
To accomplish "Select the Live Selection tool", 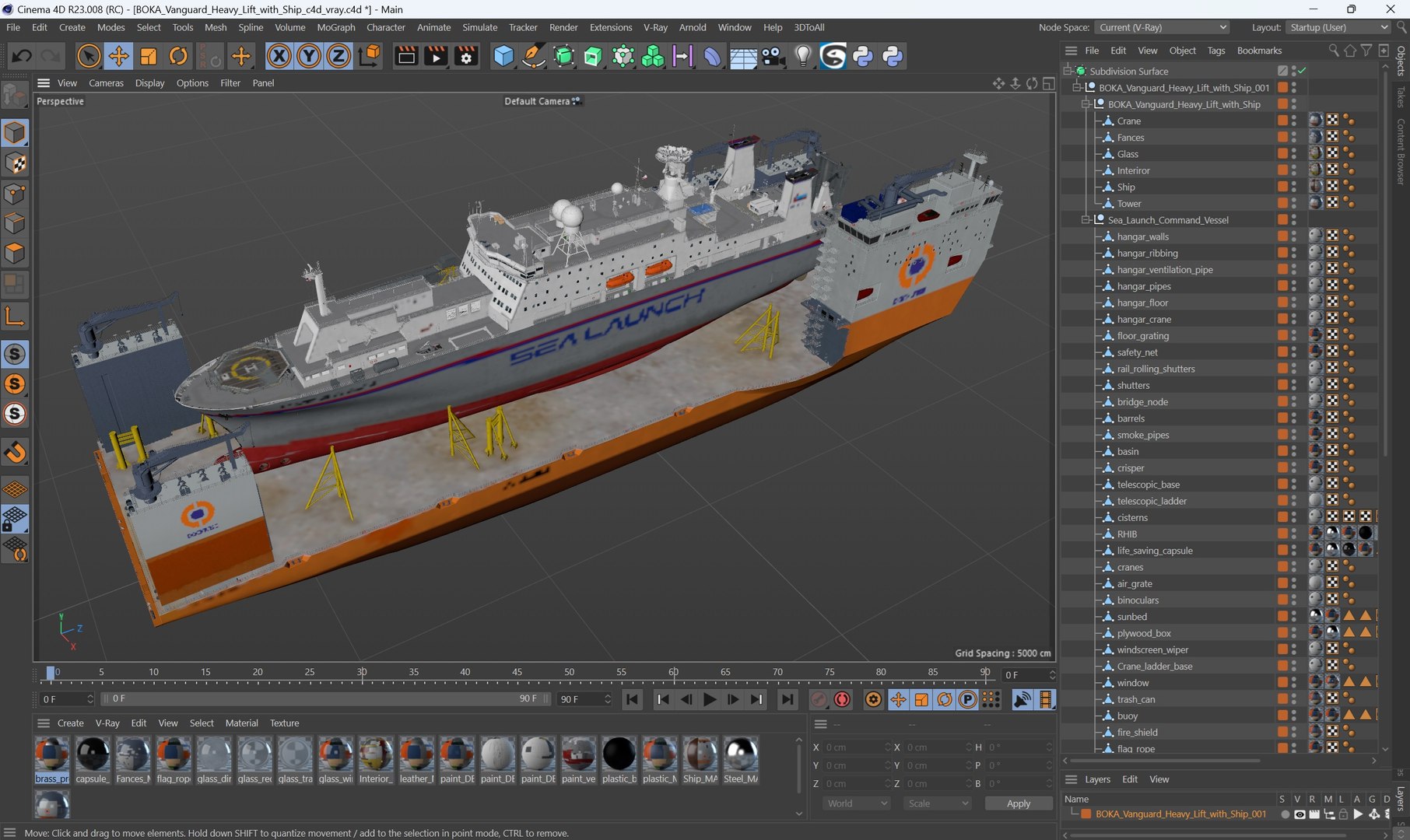I will pyautogui.click(x=89, y=56).
